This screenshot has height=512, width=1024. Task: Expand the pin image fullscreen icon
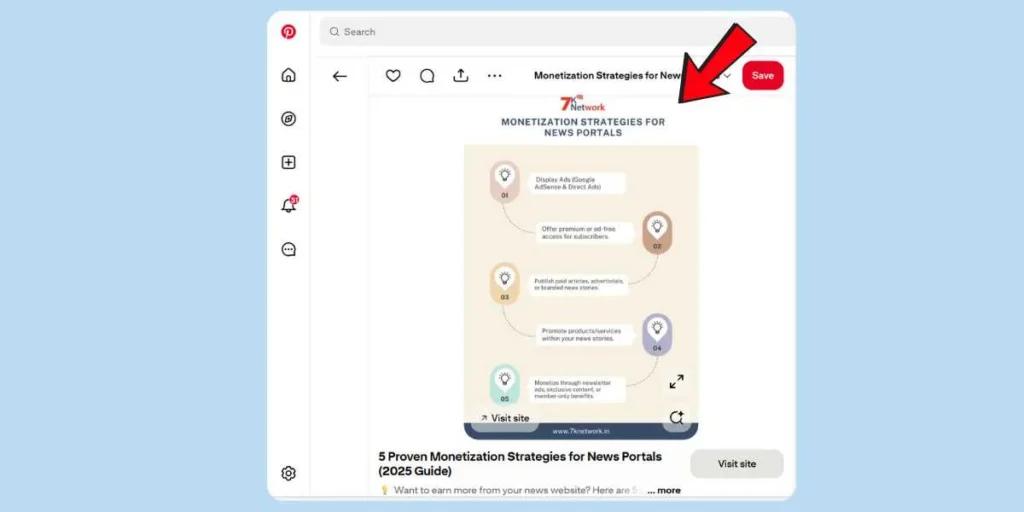coord(677,381)
